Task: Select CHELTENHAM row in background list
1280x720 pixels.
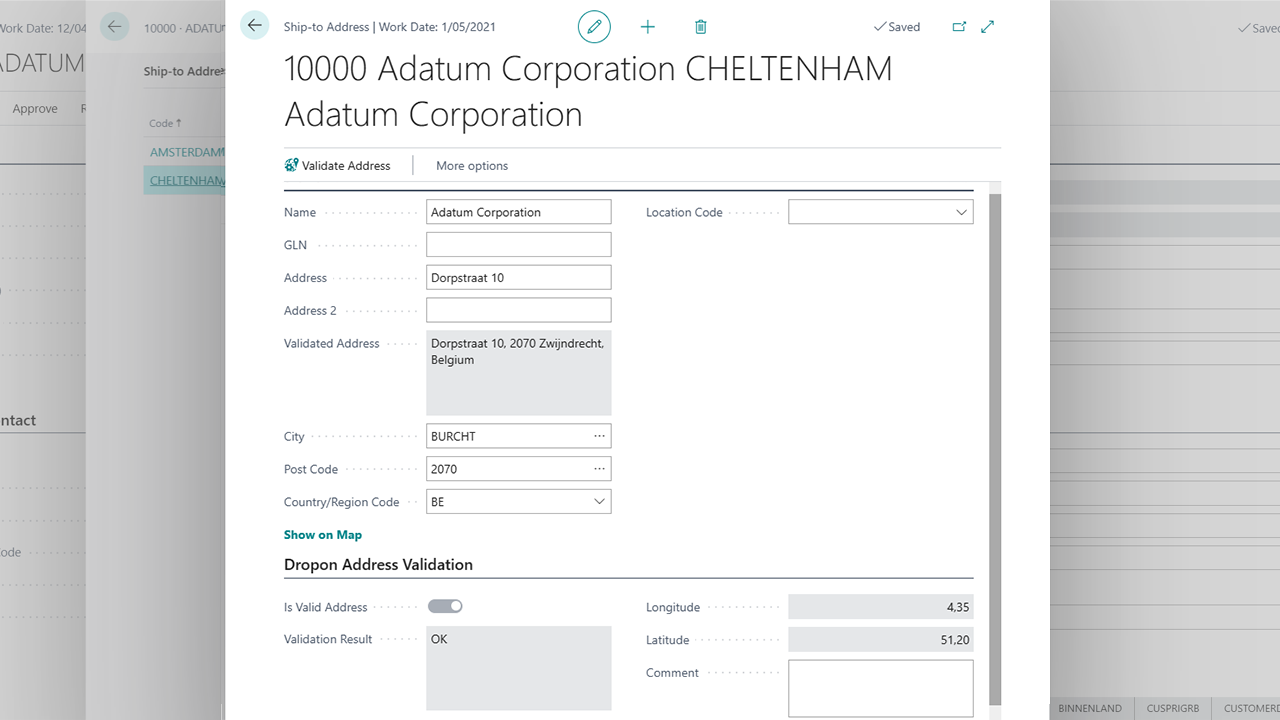Action: (186, 181)
